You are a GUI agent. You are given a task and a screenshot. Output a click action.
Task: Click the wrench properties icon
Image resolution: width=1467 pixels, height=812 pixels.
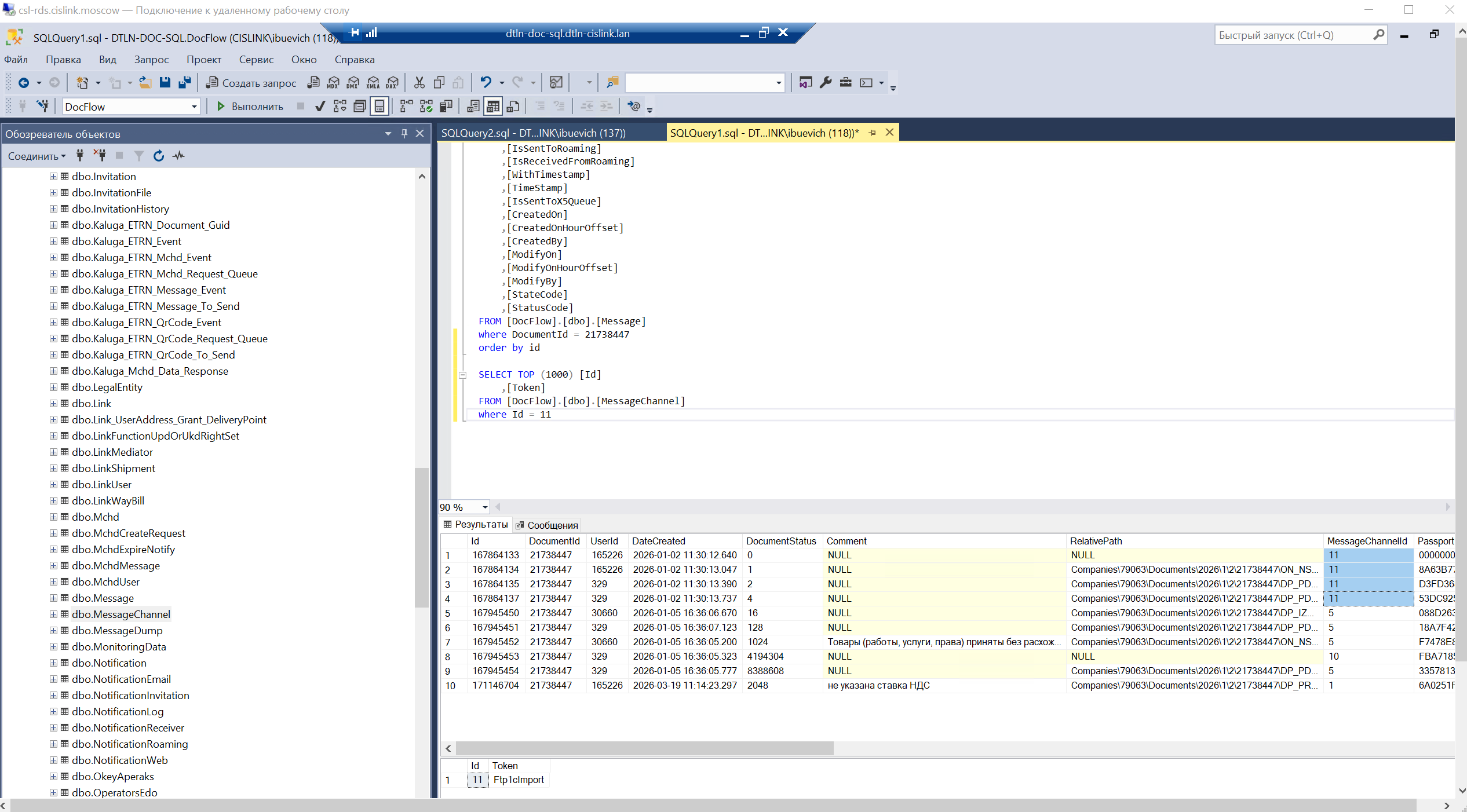[x=826, y=83]
